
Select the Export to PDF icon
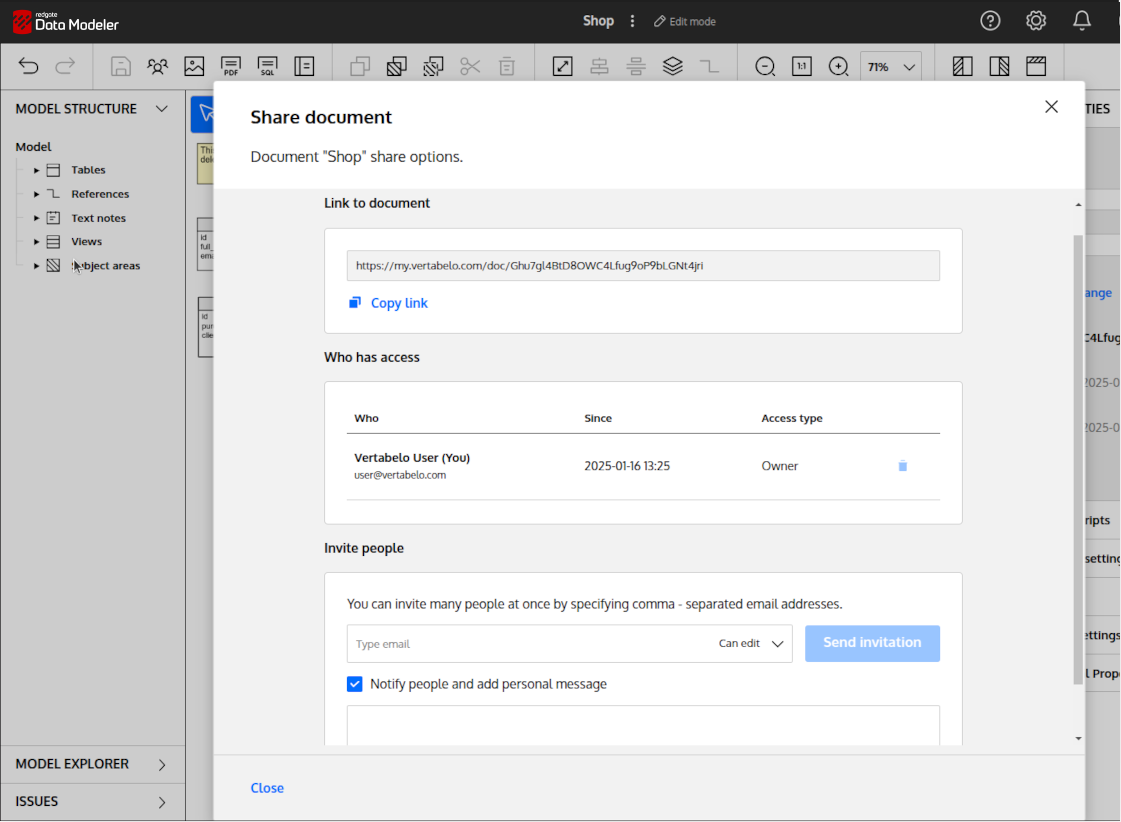[231, 65]
